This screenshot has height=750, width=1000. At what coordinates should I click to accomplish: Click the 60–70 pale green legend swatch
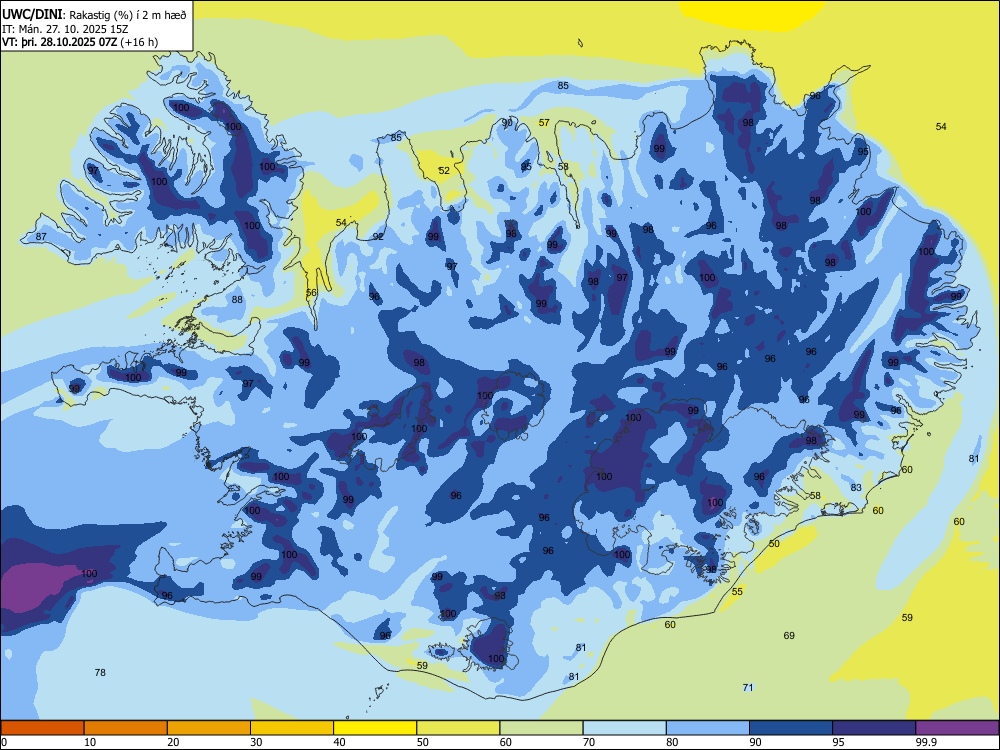[541, 728]
